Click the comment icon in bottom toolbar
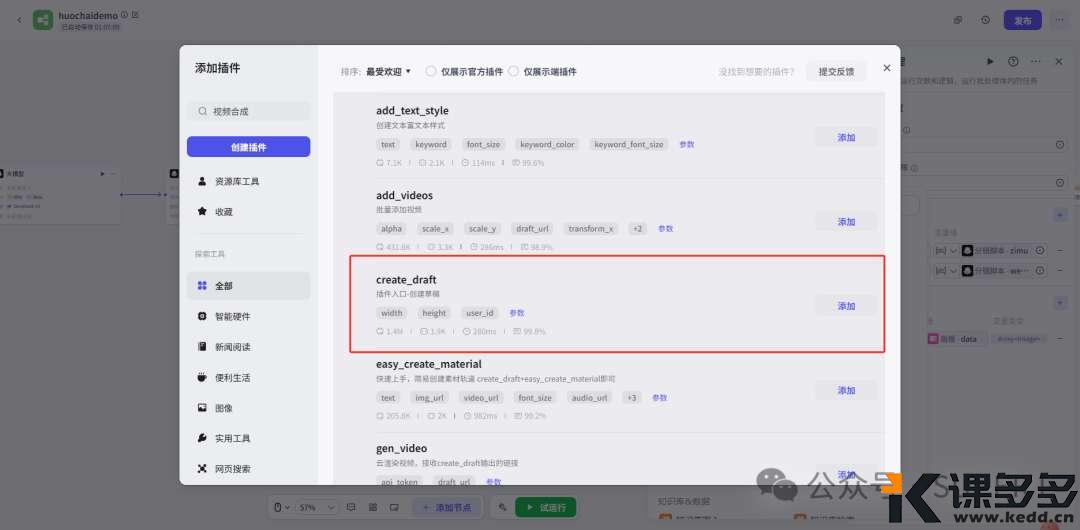The width and height of the screenshot is (1080, 530). pos(351,507)
